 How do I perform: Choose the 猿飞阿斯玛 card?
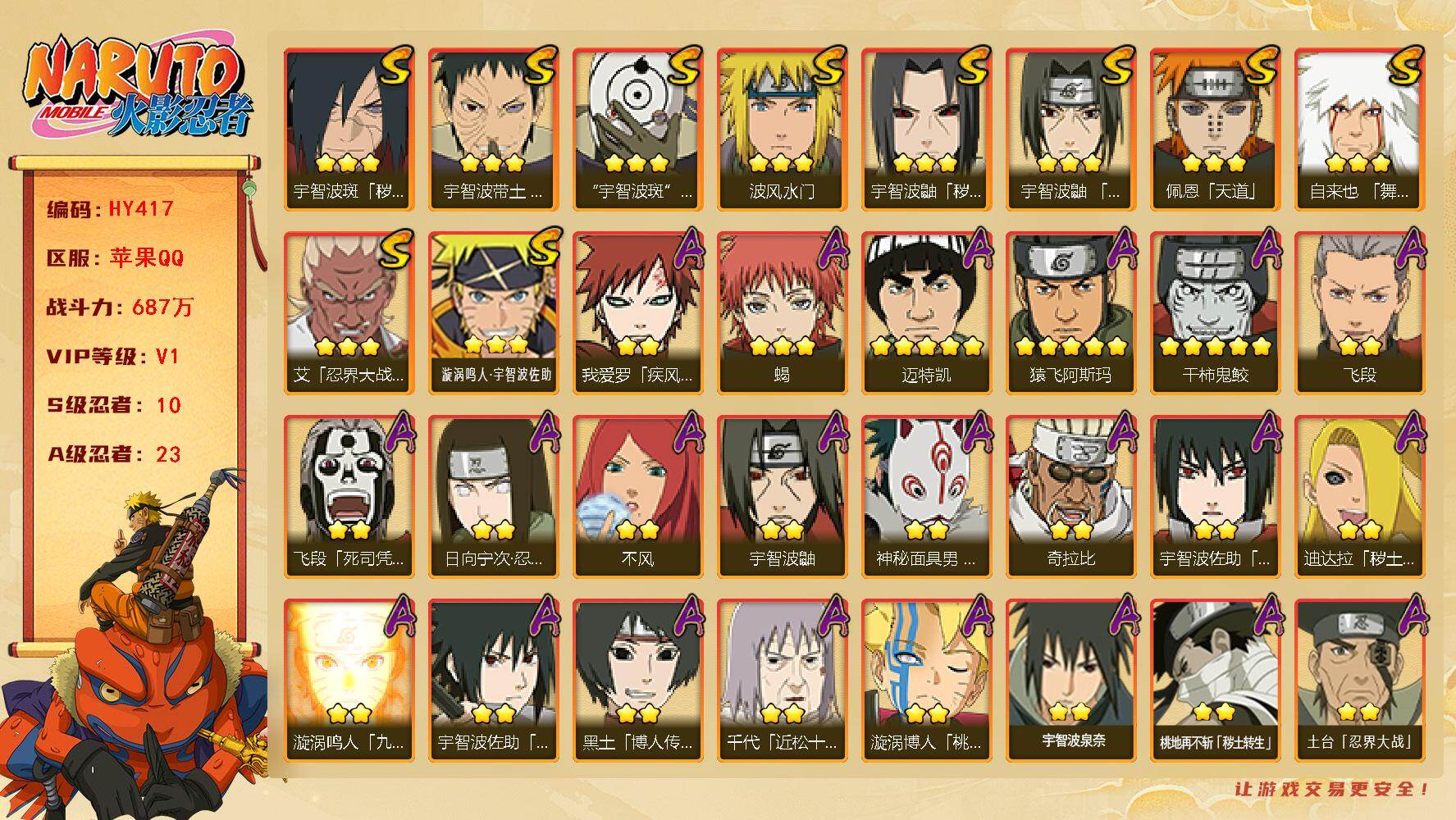(x=1070, y=312)
